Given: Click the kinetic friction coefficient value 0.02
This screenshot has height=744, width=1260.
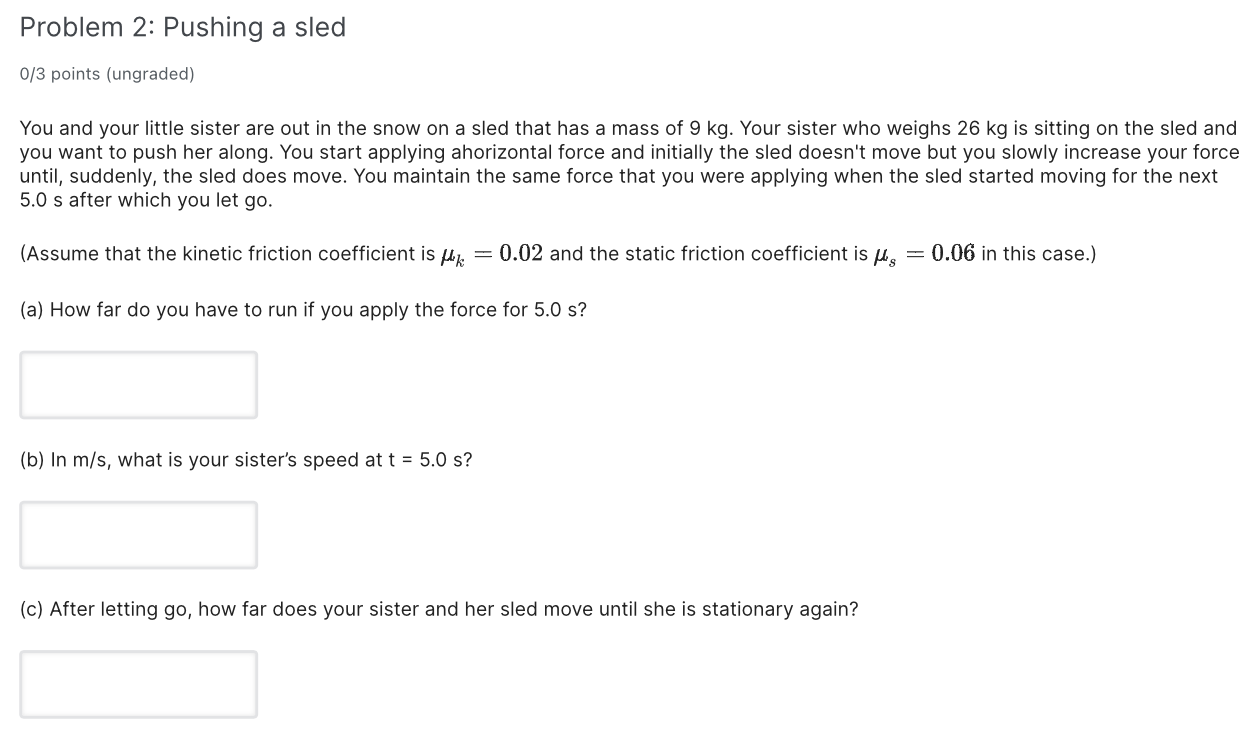Looking at the screenshot, I should point(522,252).
